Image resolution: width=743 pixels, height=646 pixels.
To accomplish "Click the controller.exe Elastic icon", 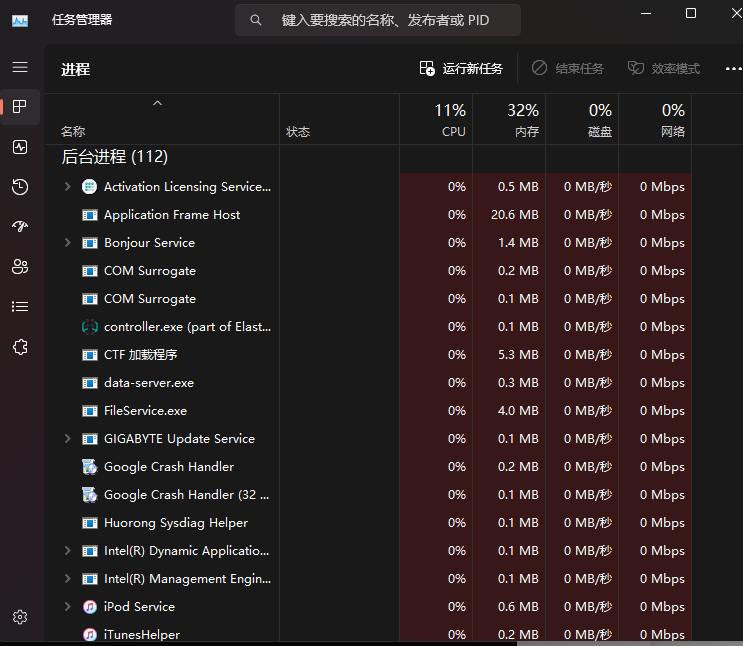I will 90,327.
